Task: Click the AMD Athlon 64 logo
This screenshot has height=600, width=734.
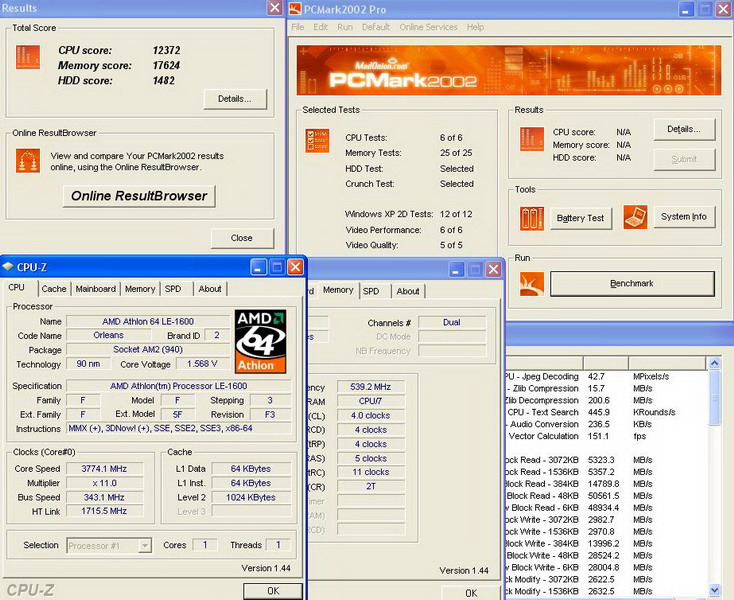Action: (260, 341)
